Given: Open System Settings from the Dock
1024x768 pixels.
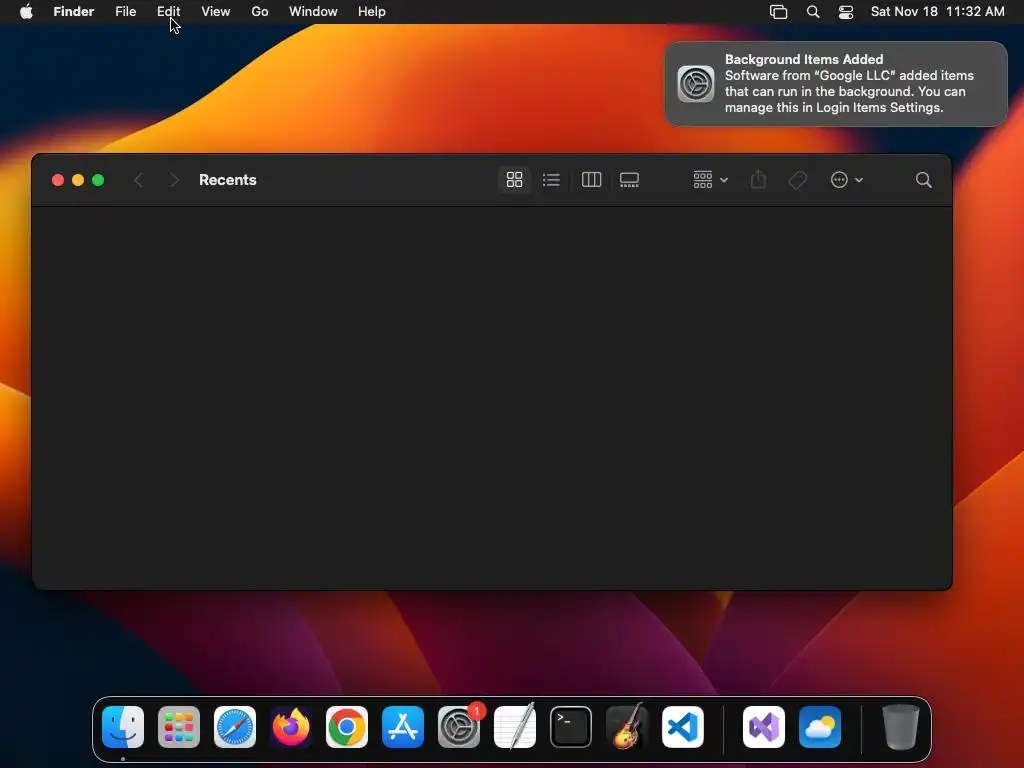Looking at the screenshot, I should point(459,727).
